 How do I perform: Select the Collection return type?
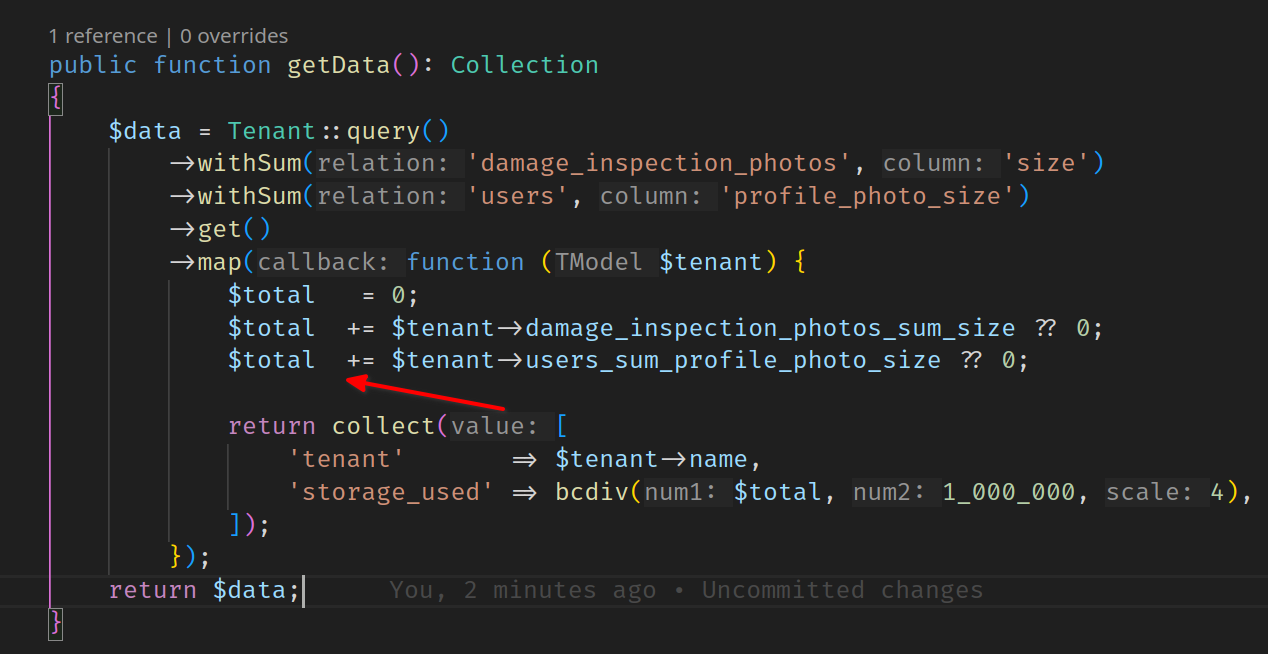coord(524,66)
